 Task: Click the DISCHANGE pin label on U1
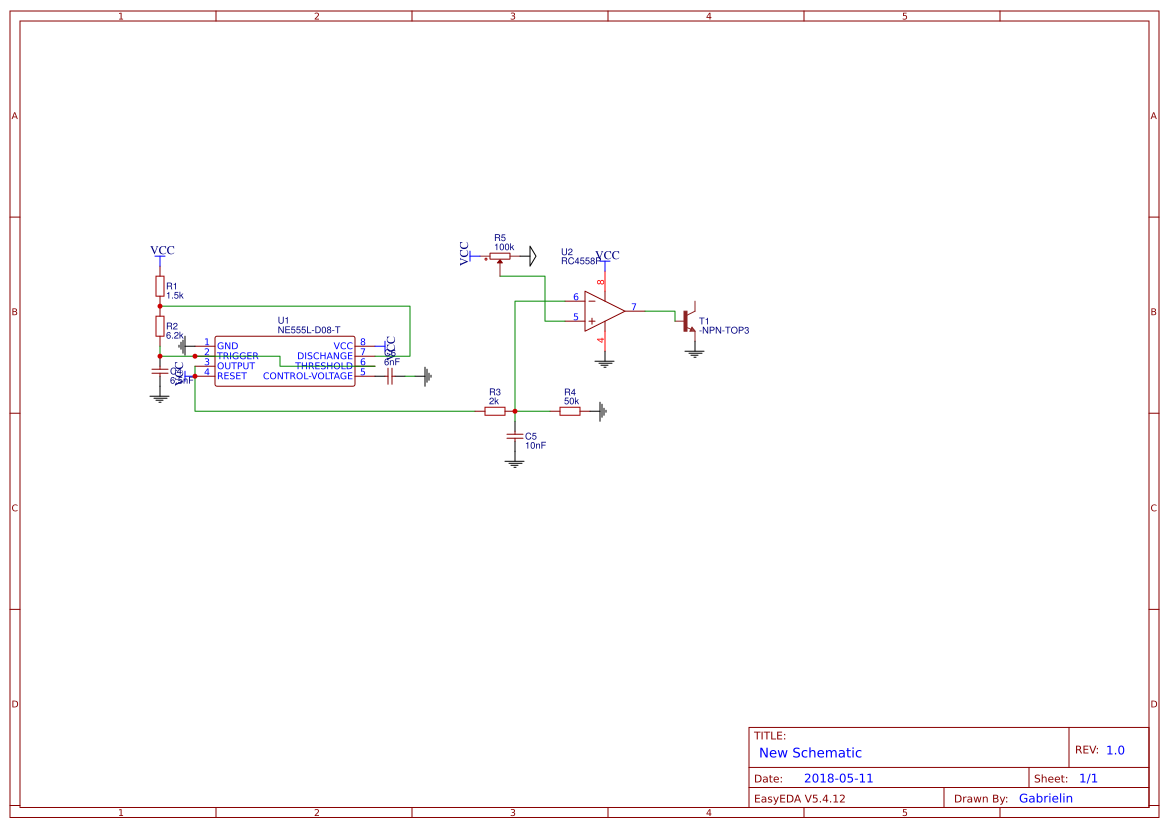(x=325, y=356)
